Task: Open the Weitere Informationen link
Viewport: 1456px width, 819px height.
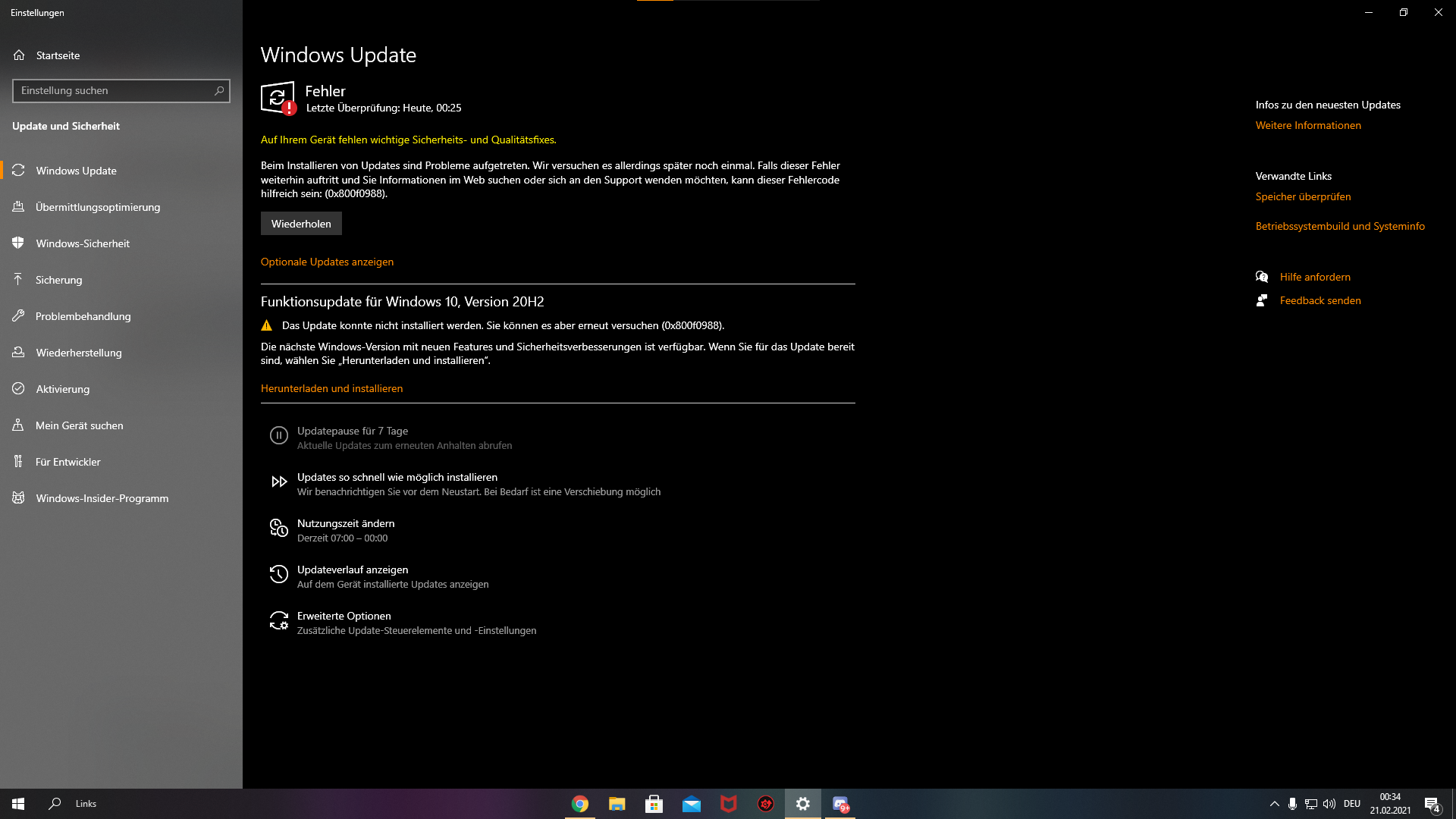Action: tap(1308, 125)
